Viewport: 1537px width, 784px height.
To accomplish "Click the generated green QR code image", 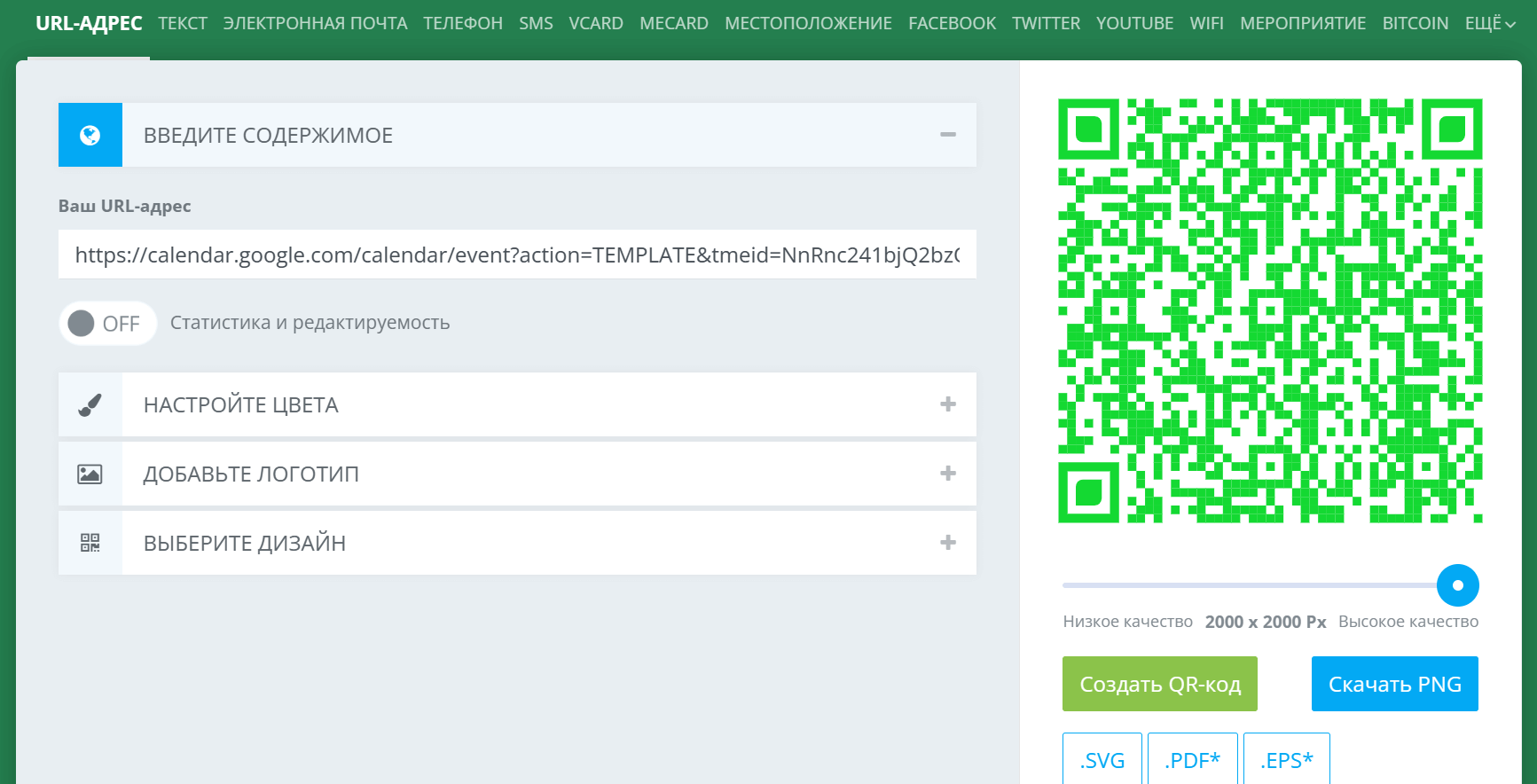I will [x=1270, y=310].
